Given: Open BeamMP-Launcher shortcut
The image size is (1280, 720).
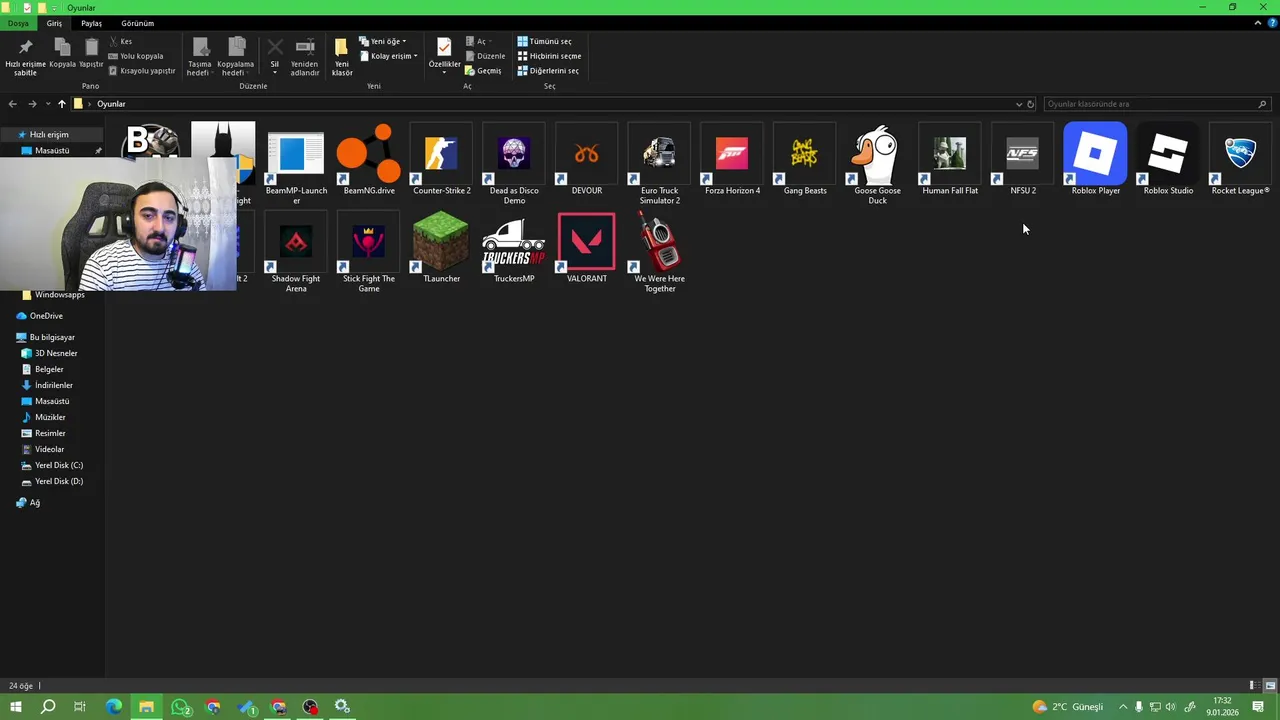Looking at the screenshot, I should point(296,165).
